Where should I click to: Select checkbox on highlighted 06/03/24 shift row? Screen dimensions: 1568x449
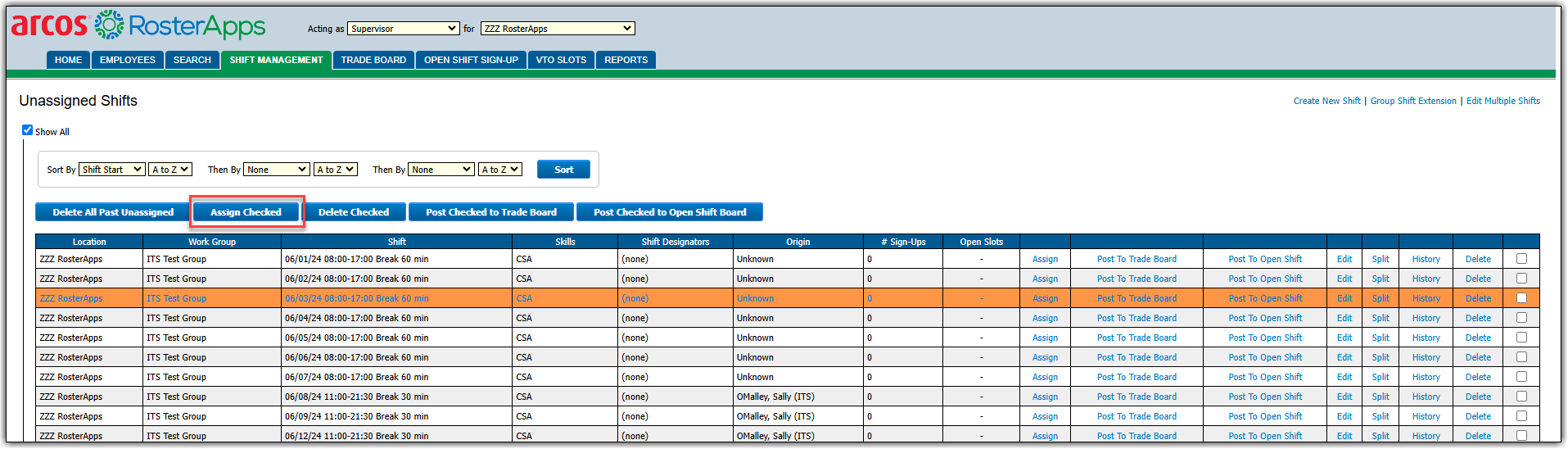pyautogui.click(x=1521, y=298)
